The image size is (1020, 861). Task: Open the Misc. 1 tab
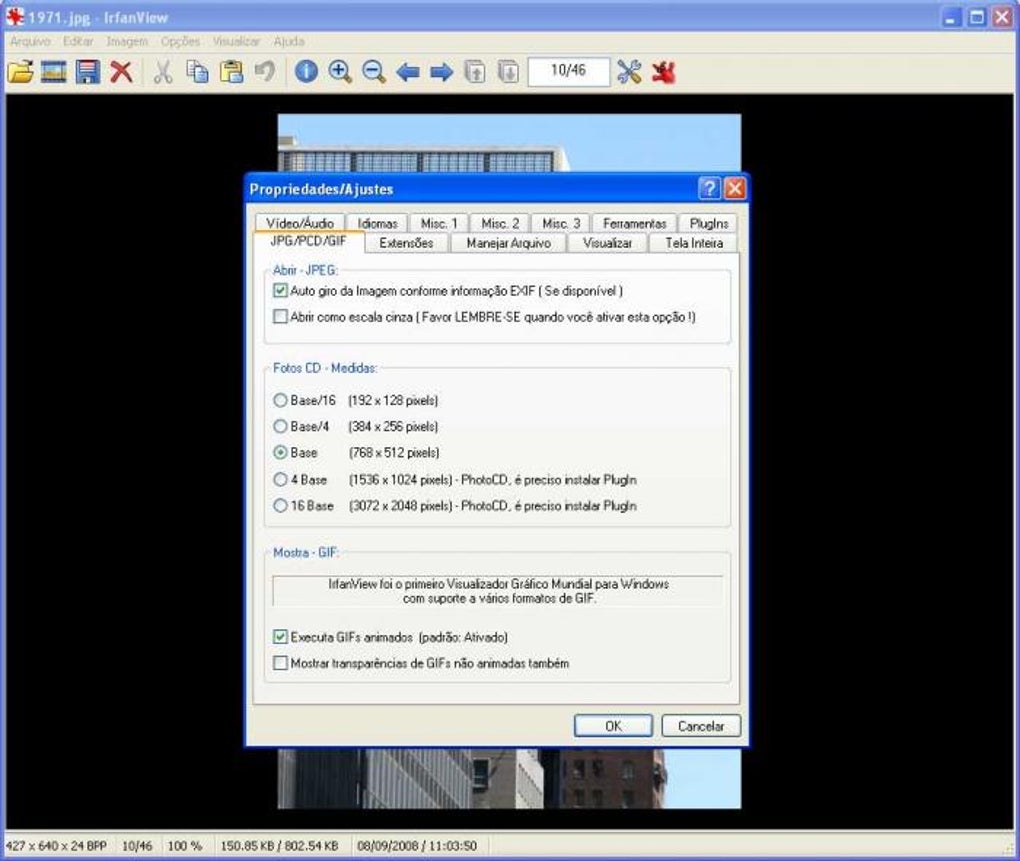coord(439,223)
